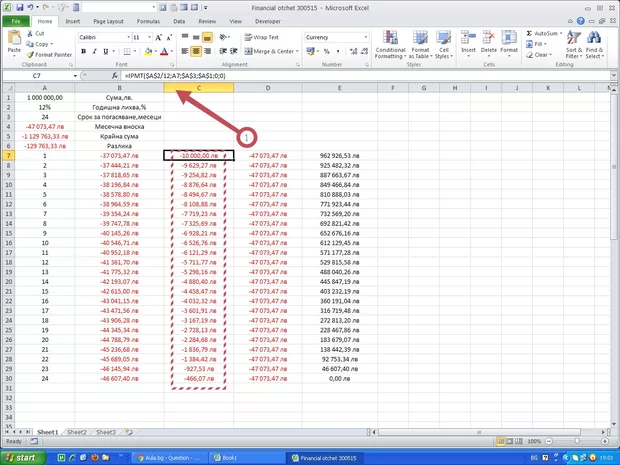620x465 pixels.
Task: Switch to Sheet2 worksheet tab
Action: (77, 432)
